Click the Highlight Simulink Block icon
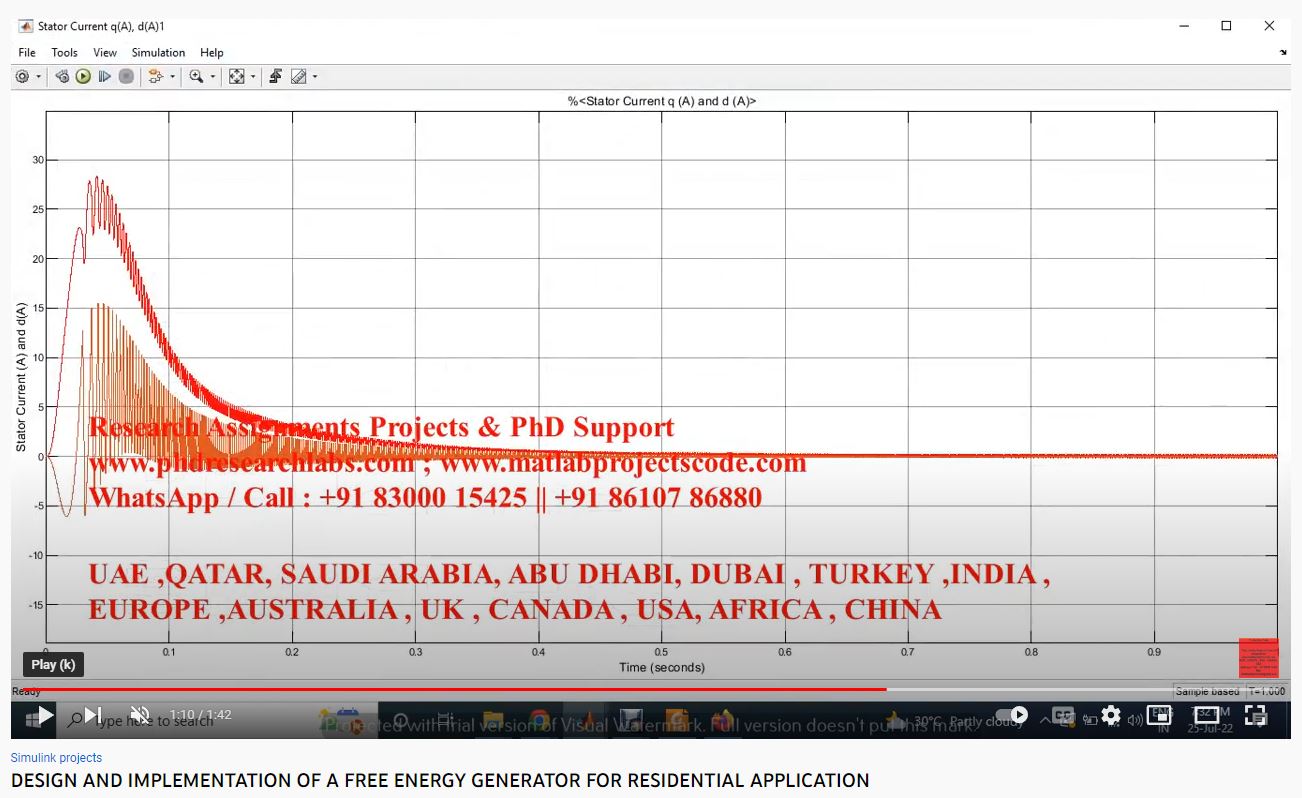 coord(155,77)
